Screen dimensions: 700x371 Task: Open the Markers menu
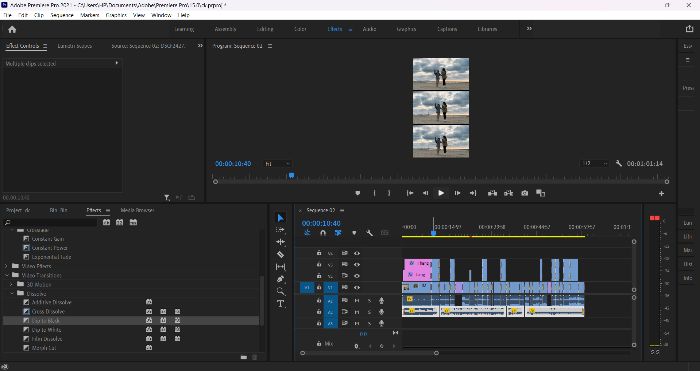[90, 15]
